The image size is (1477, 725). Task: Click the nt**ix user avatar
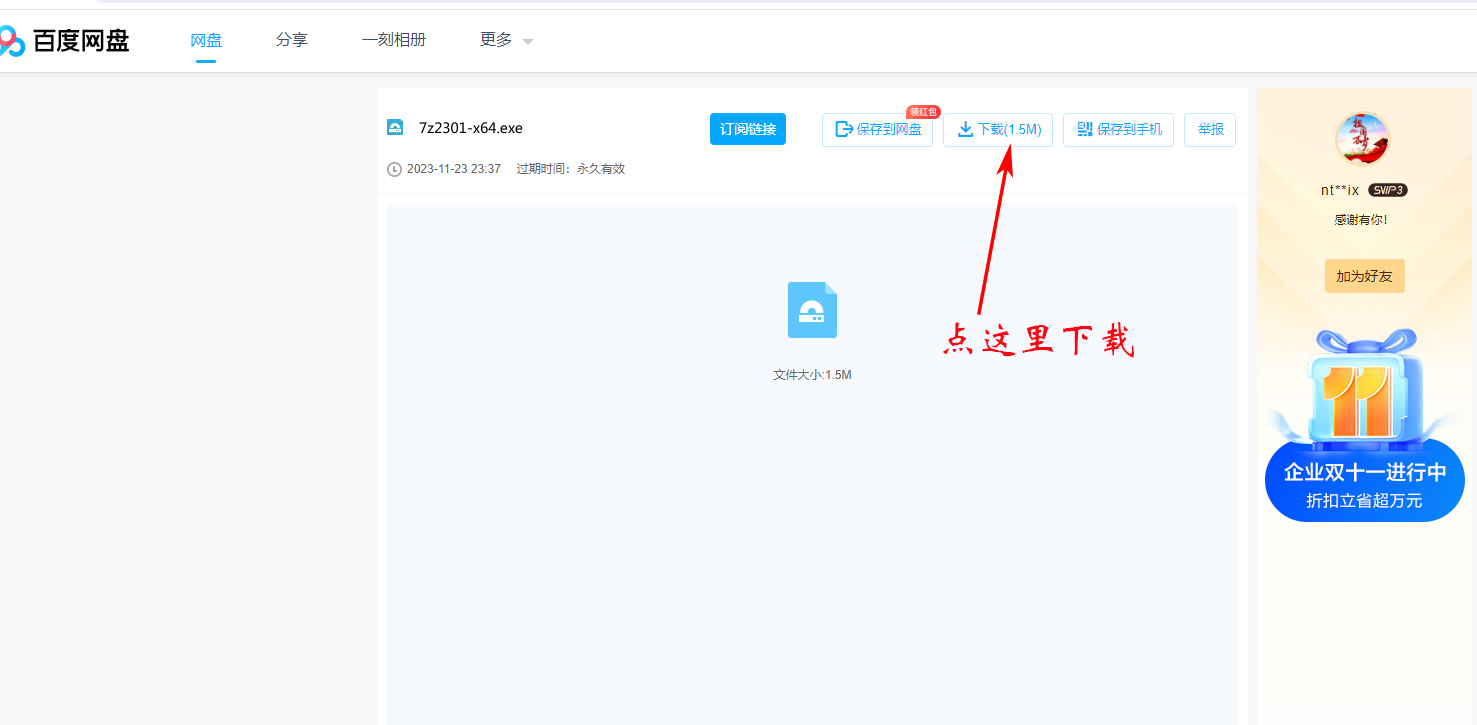tap(1364, 140)
